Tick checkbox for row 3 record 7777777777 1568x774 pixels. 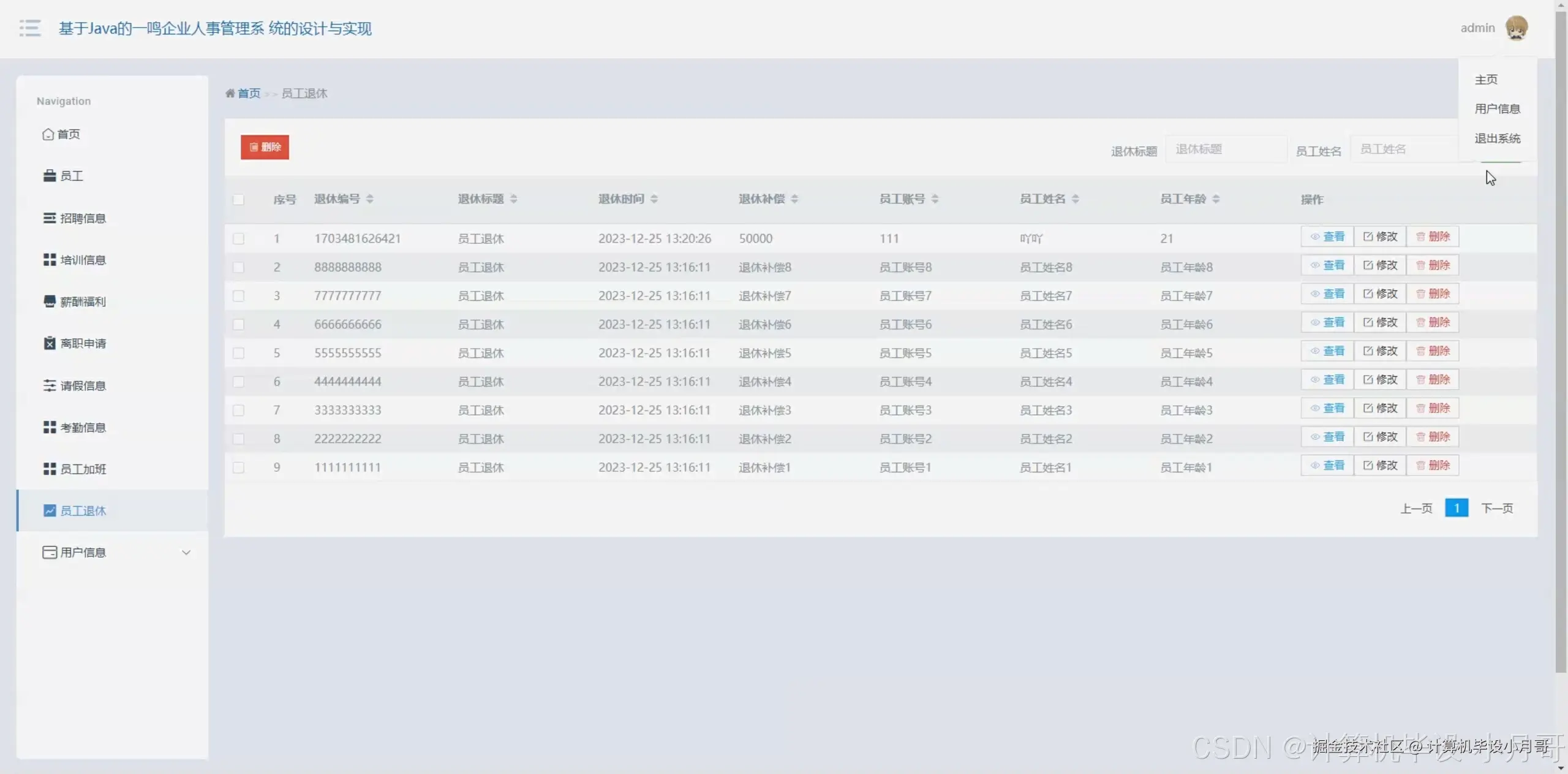pos(238,296)
